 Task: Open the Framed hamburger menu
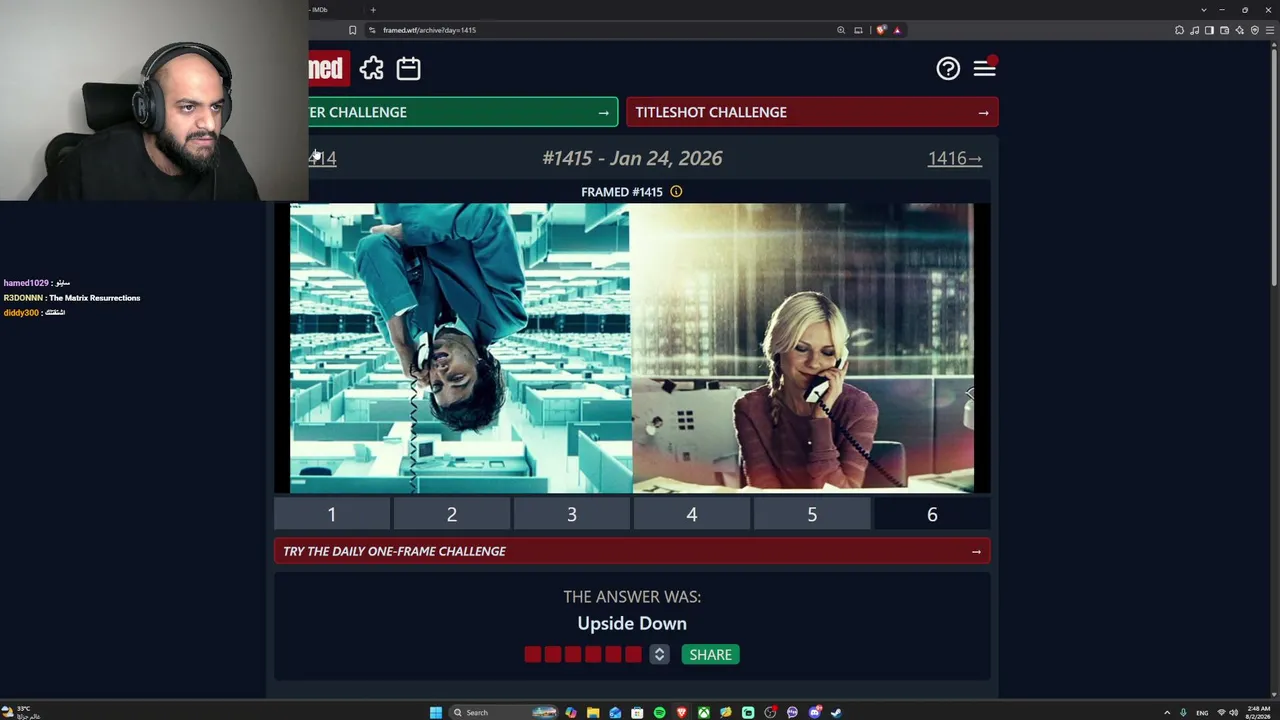click(985, 67)
